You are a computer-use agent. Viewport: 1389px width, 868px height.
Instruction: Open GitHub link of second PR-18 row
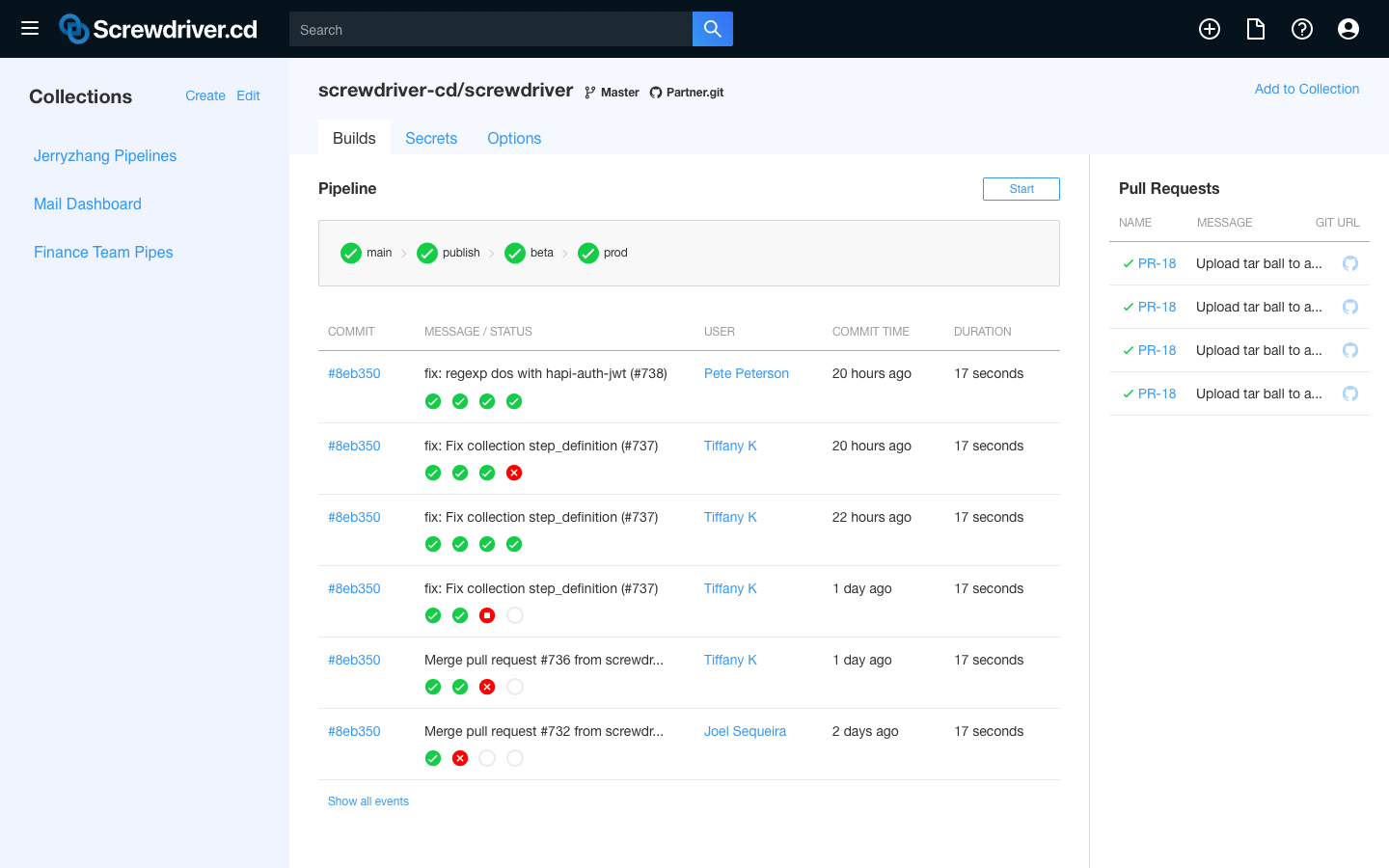[1350, 307]
